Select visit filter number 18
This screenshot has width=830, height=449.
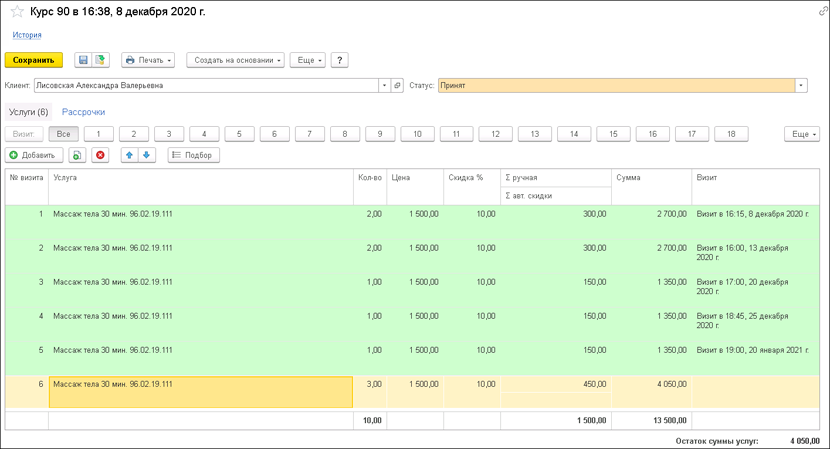pyautogui.click(x=731, y=134)
